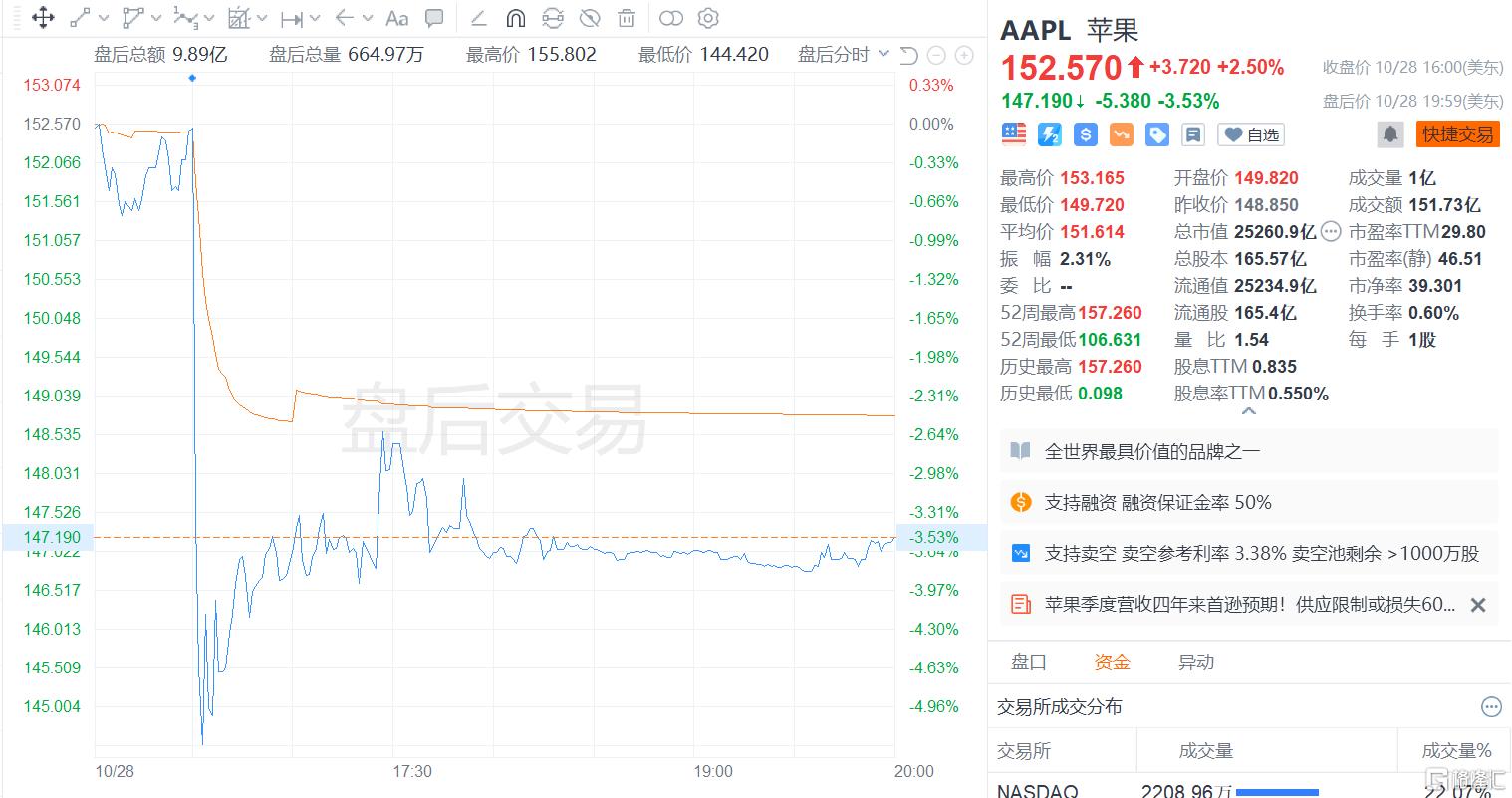Open the 全世界最具价值的品牌之一 info row

pyautogui.click(x=1249, y=451)
